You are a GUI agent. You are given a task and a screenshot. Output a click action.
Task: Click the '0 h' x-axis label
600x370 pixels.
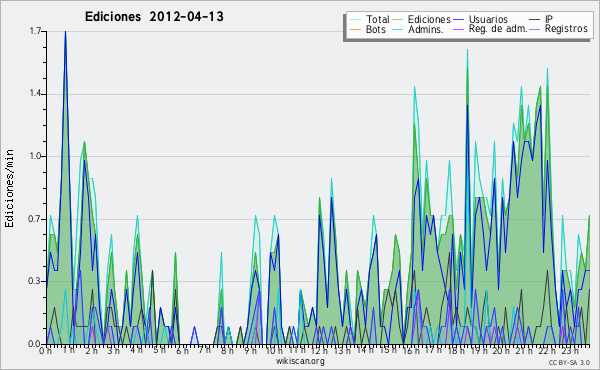46,351
